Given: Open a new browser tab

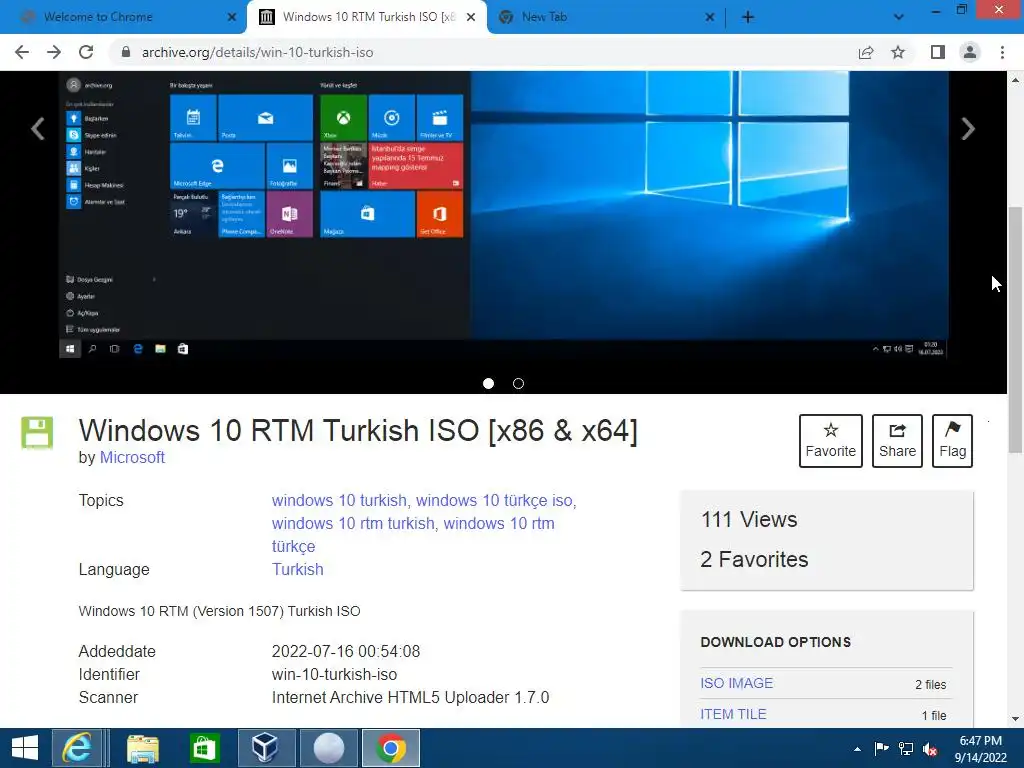Looking at the screenshot, I should tap(748, 17).
